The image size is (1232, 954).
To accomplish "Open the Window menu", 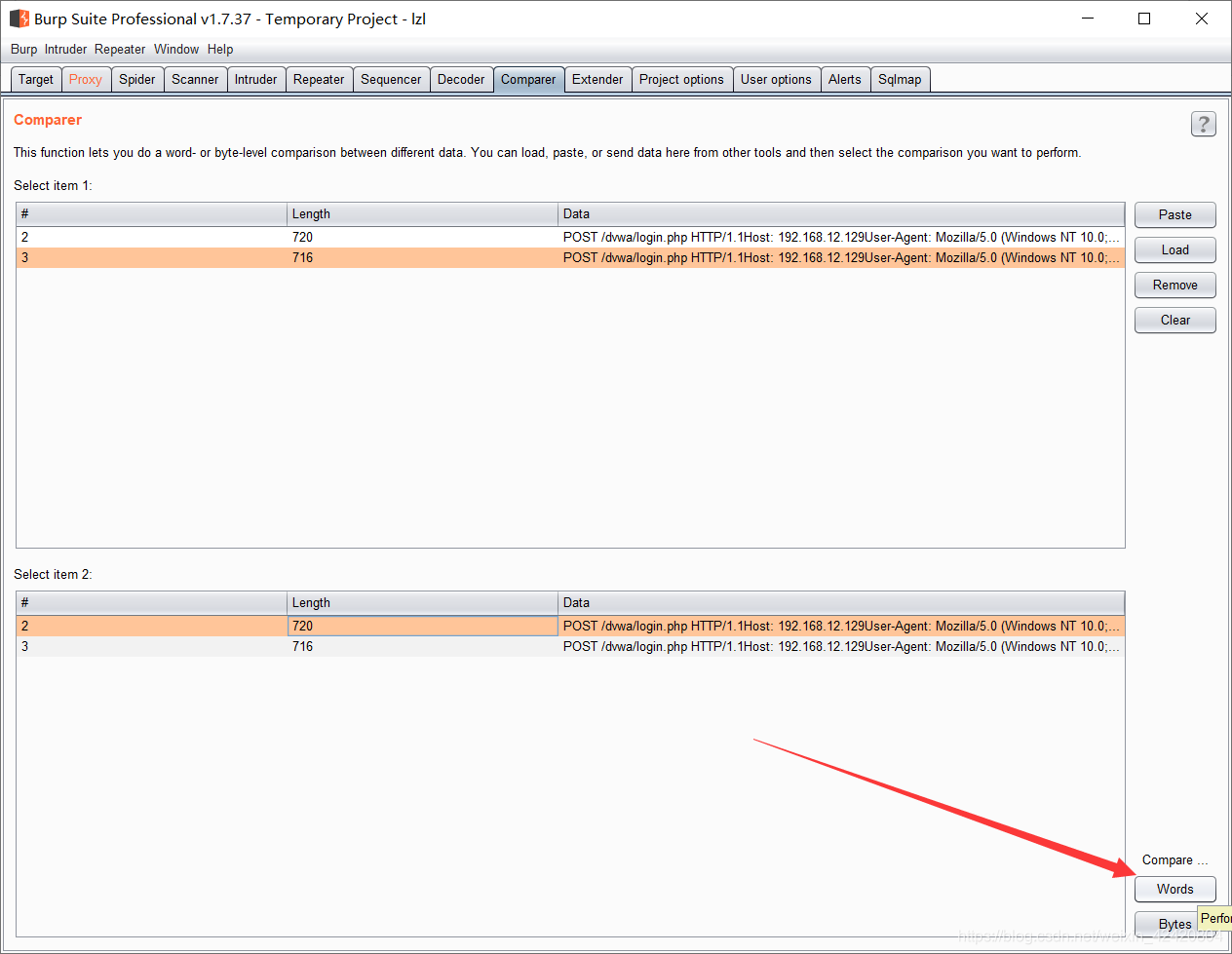I will click(x=176, y=49).
